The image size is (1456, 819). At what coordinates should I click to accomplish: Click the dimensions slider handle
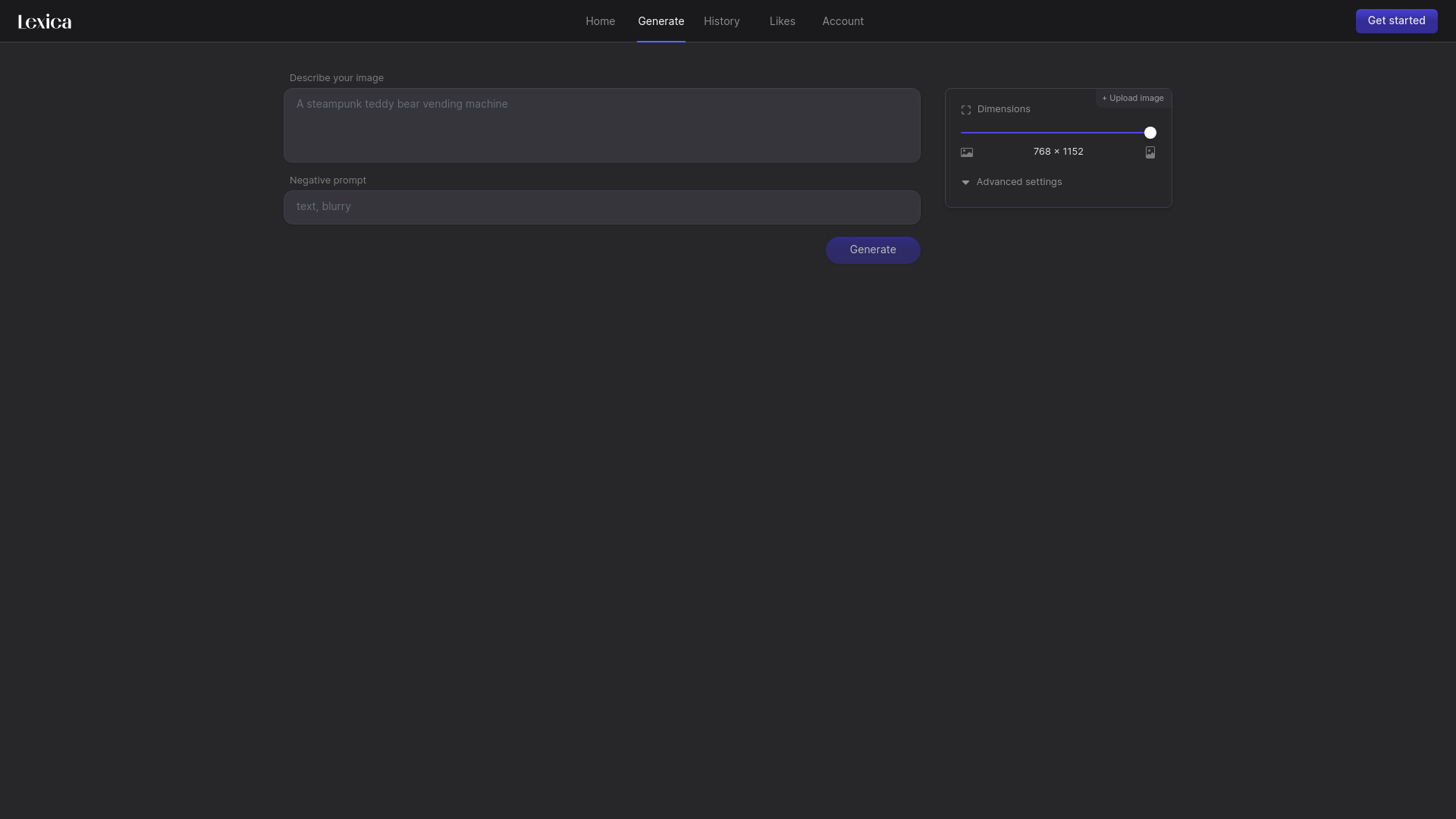click(x=1150, y=132)
